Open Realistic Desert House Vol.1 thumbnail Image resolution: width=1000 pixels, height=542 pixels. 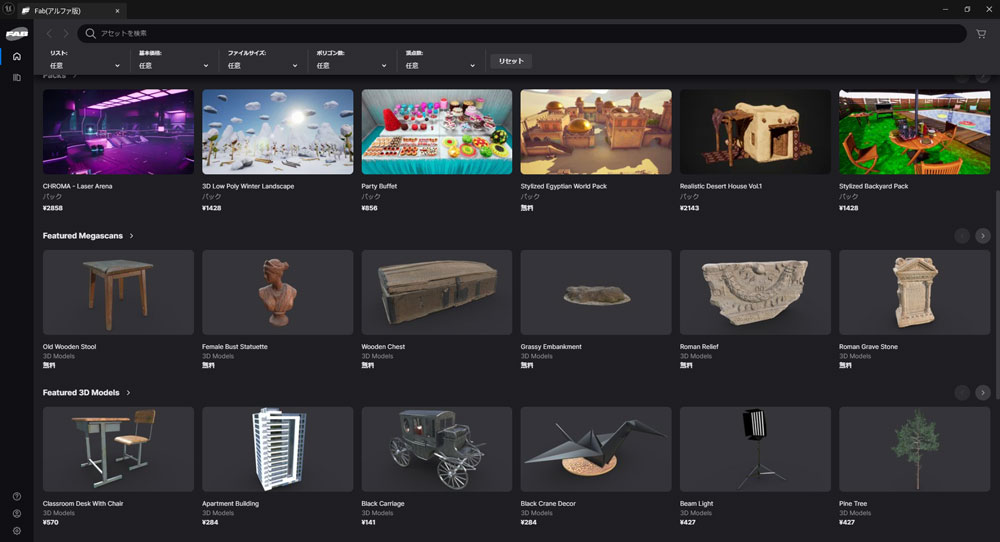[x=755, y=132]
